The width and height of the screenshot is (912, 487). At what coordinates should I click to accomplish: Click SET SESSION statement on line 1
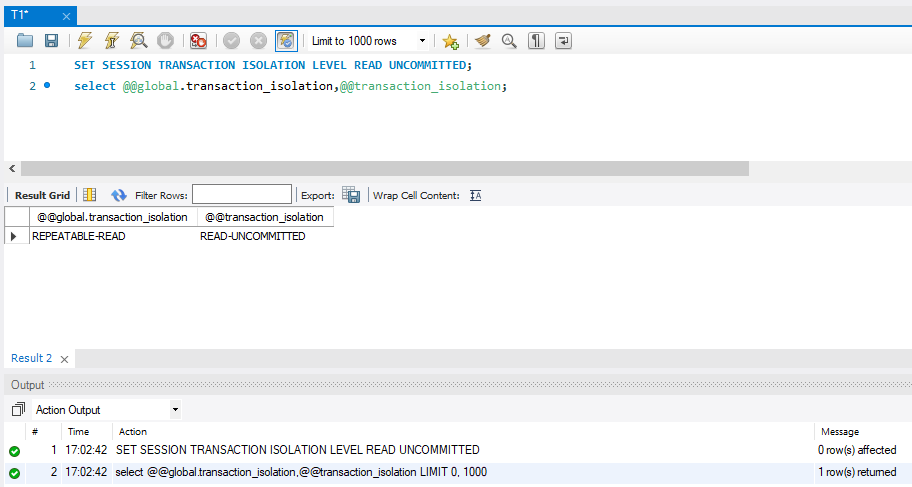coord(273,65)
